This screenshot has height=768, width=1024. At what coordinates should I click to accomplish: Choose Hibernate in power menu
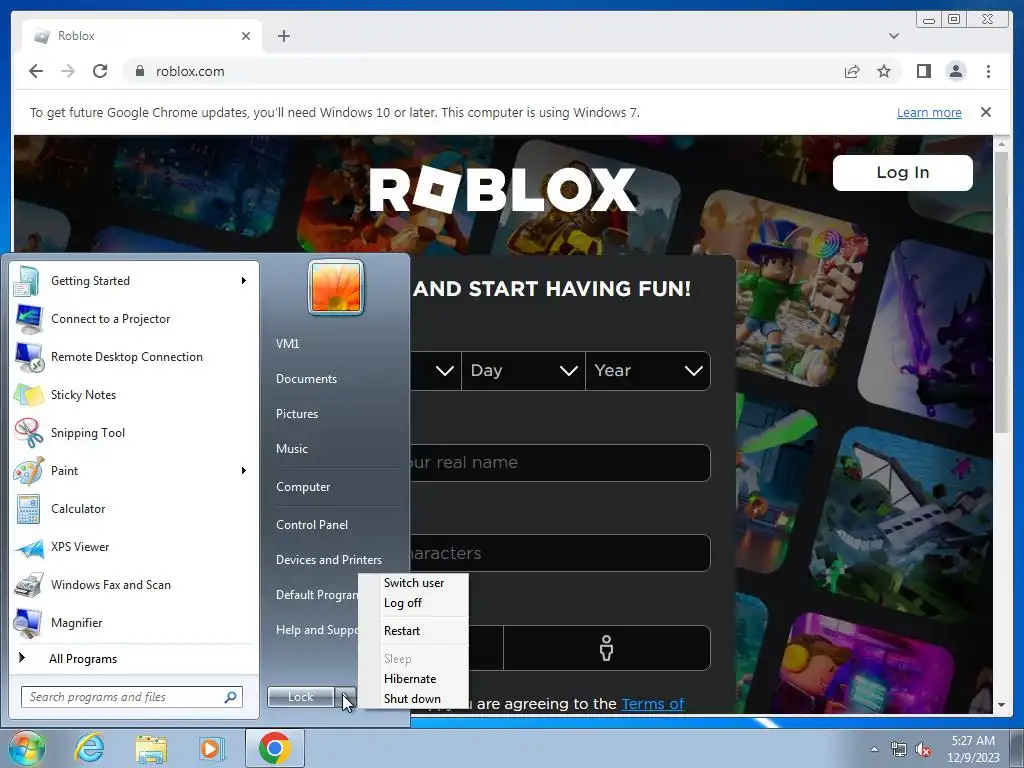[410, 679]
